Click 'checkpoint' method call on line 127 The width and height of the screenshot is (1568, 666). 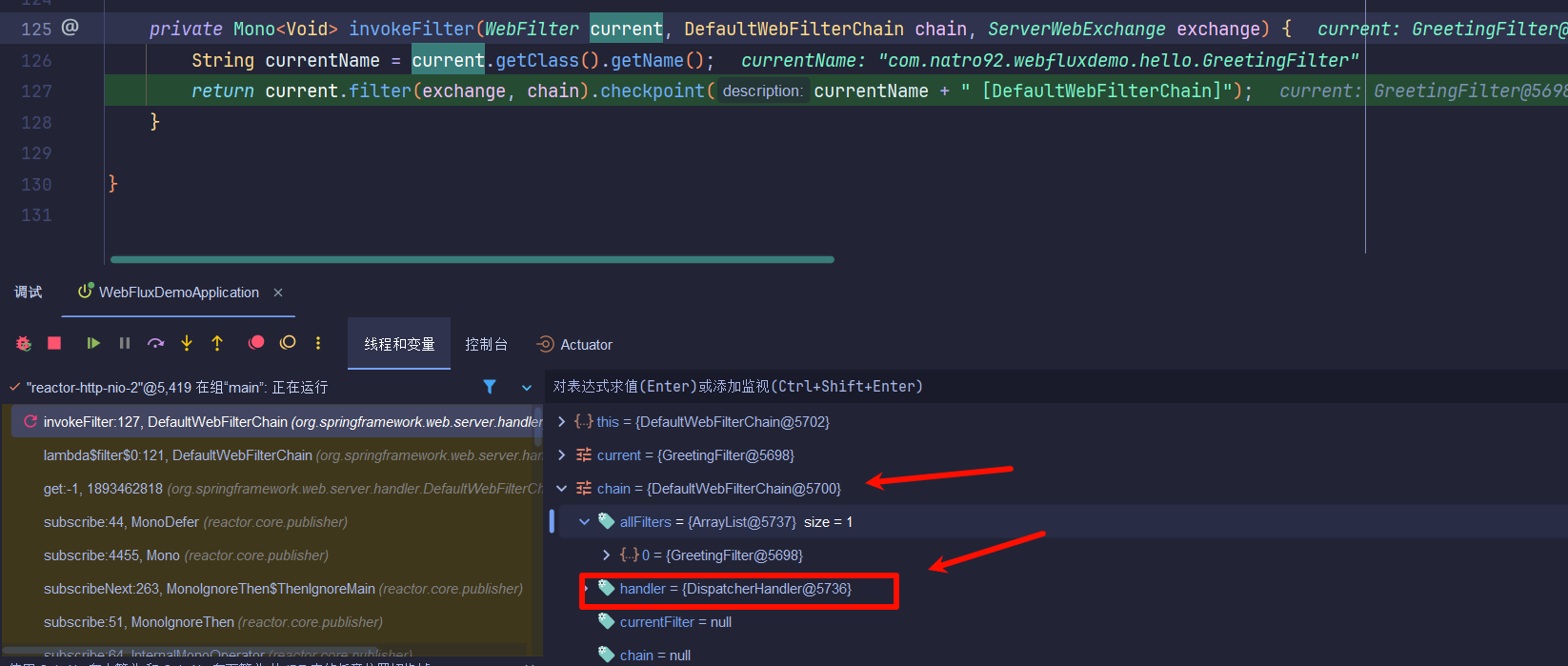[x=653, y=91]
